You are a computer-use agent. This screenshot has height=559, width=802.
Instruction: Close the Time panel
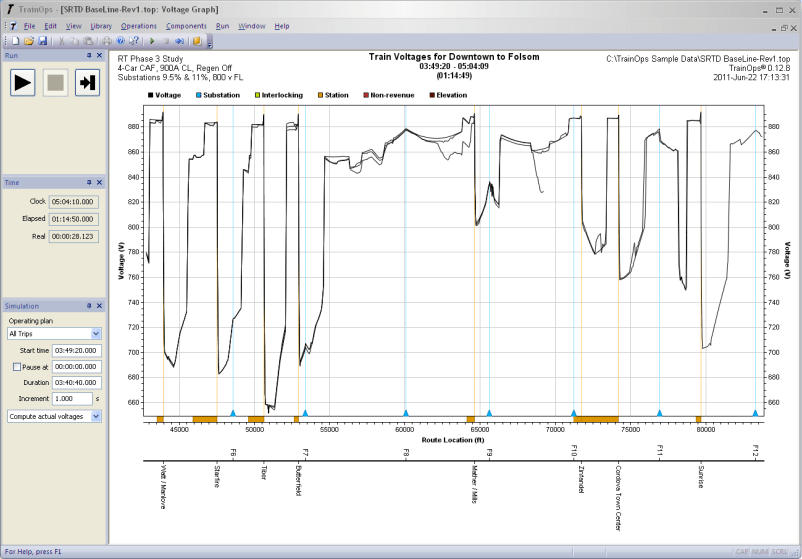99,182
